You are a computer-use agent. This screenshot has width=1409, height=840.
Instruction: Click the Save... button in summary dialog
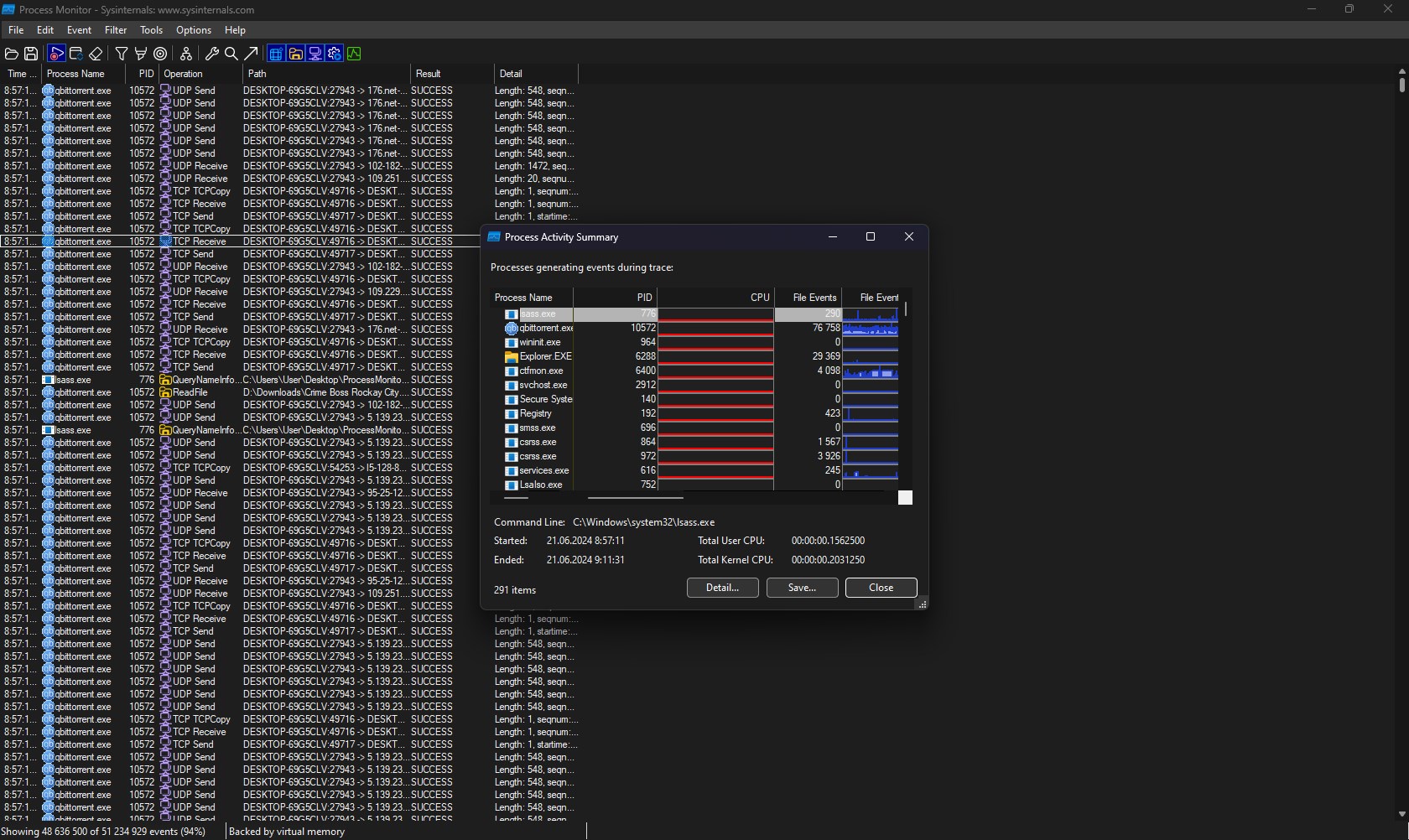click(x=802, y=588)
